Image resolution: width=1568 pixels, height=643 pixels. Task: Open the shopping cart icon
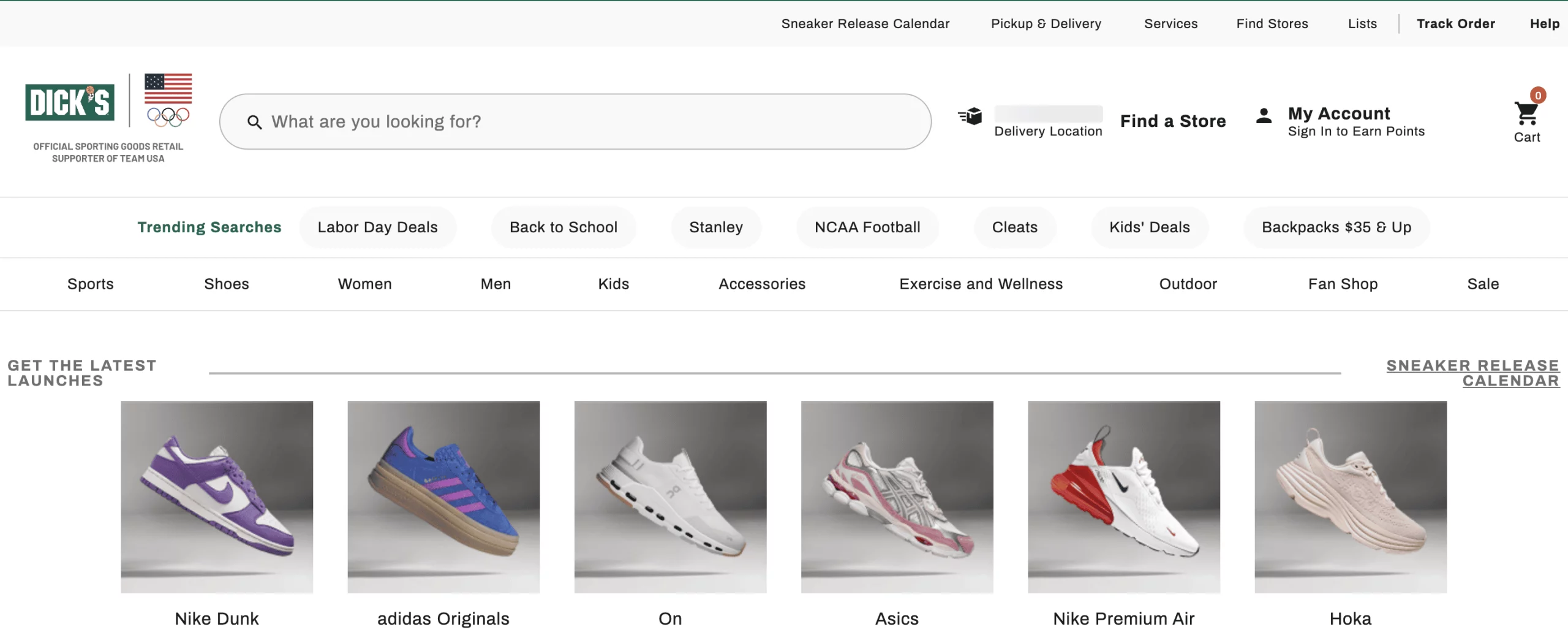[1526, 114]
